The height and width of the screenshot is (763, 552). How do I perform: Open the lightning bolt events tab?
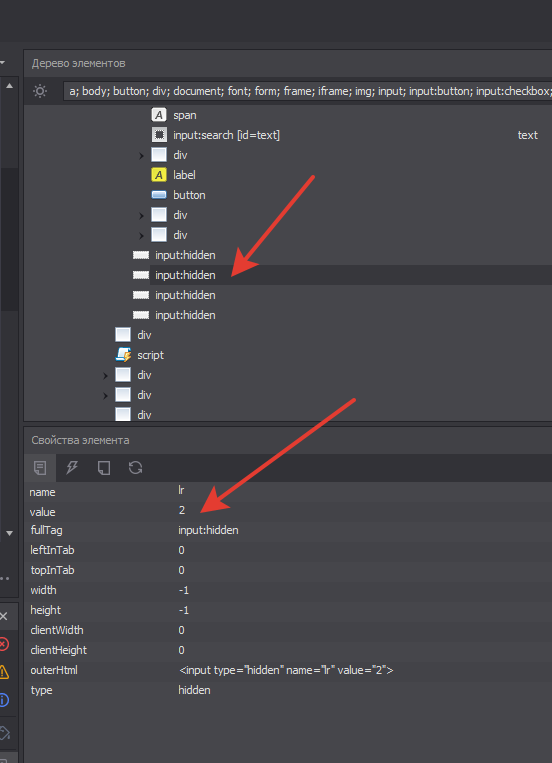[x=72, y=468]
